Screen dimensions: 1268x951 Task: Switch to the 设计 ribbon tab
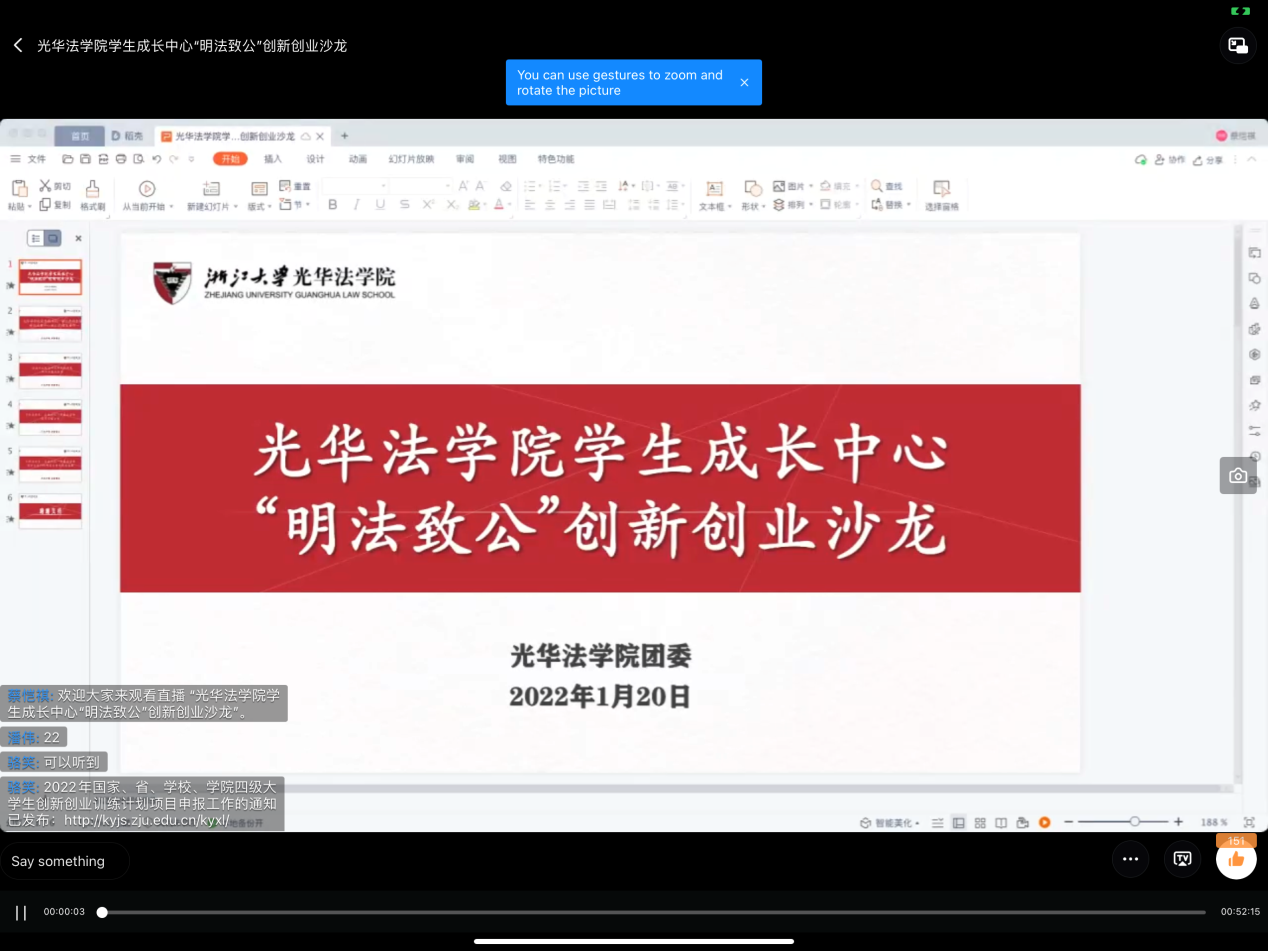coord(315,159)
